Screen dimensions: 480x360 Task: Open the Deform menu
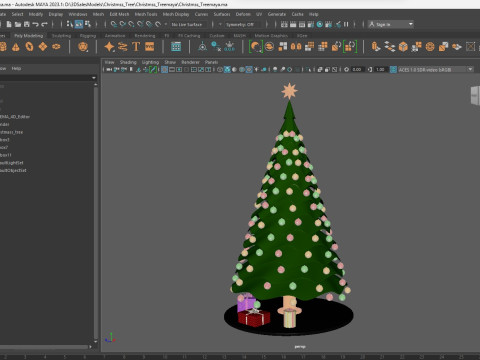coord(243,14)
